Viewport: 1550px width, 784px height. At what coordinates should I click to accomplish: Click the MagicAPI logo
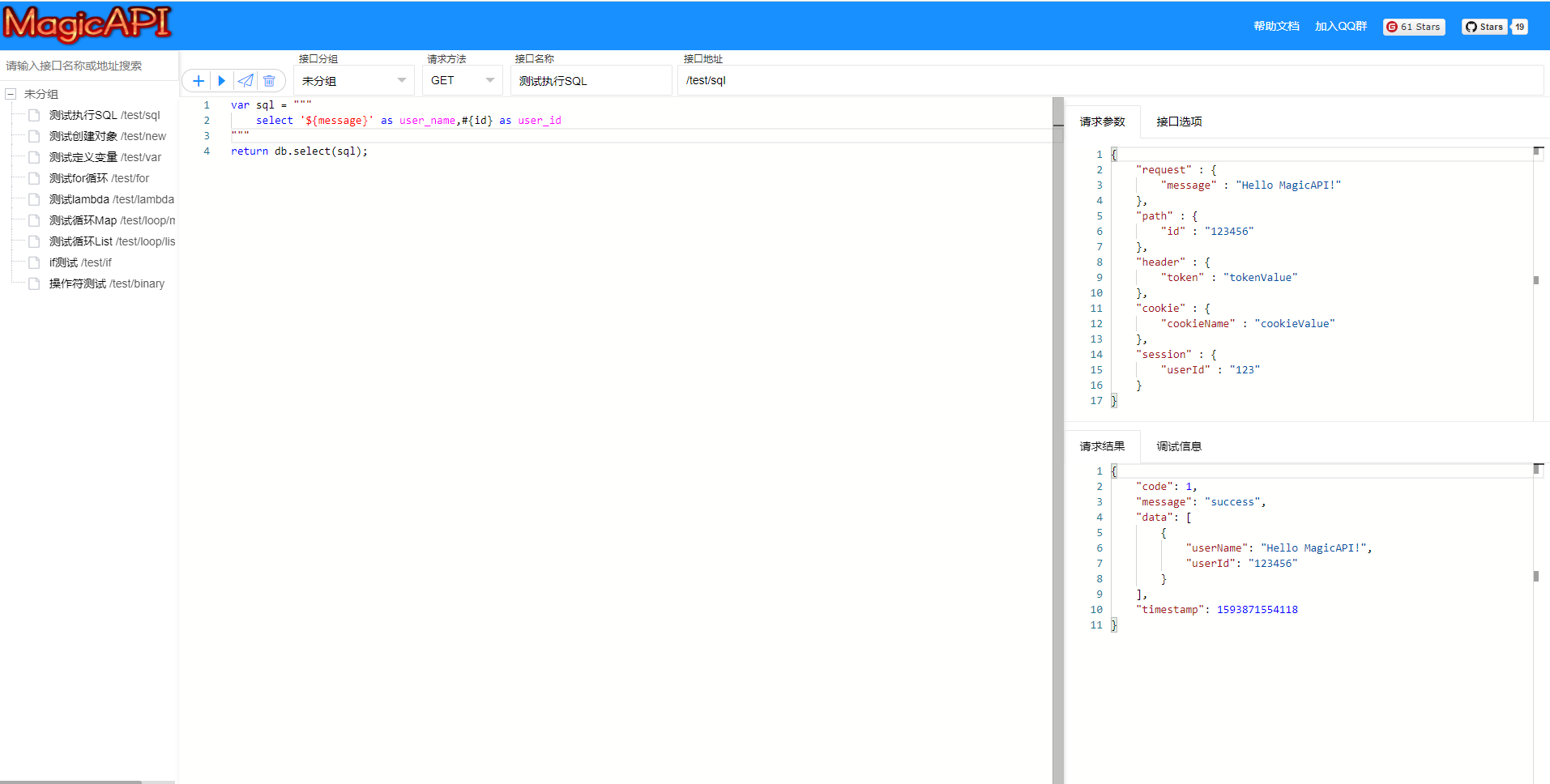tap(87, 24)
